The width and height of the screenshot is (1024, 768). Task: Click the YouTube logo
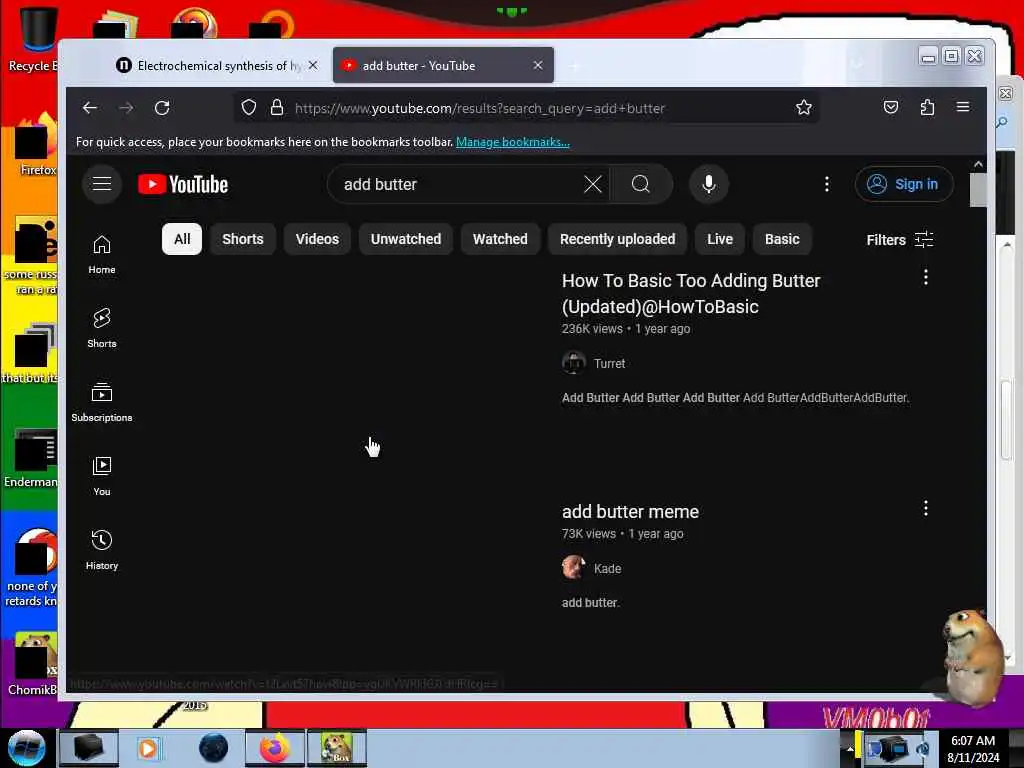tap(183, 185)
